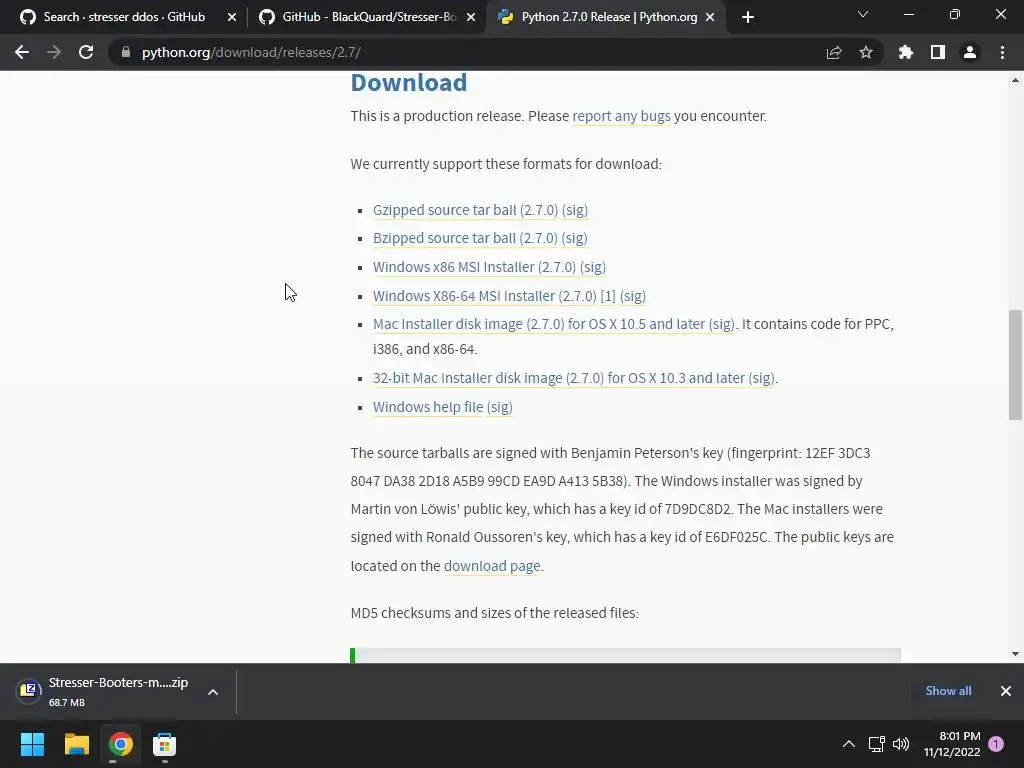Download the 32-bit Mac Installer disk image (2.7.0)
Viewport: 1024px width, 768px height.
[x=559, y=378]
